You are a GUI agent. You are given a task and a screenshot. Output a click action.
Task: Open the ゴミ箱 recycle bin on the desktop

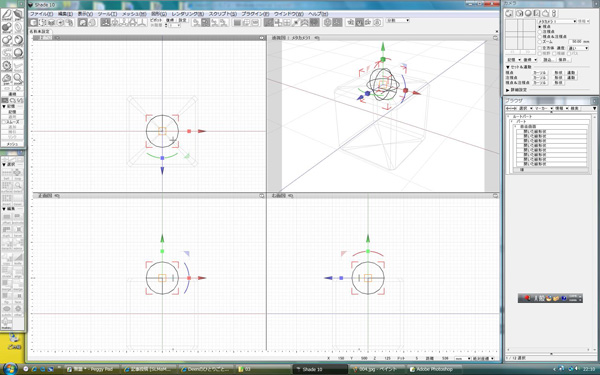tap(14, 342)
